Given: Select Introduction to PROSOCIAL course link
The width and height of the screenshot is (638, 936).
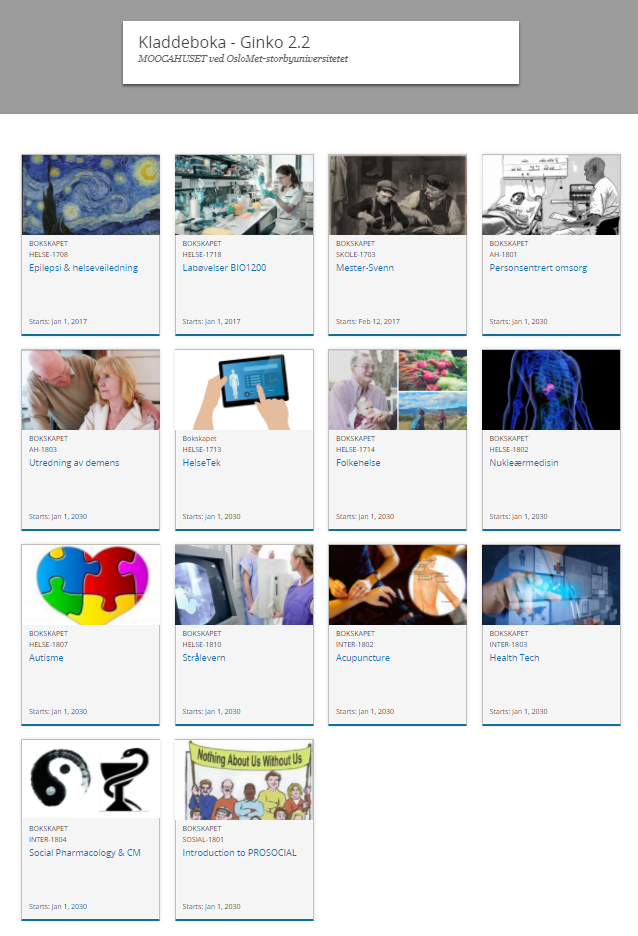Looking at the screenshot, I should click(x=239, y=853).
